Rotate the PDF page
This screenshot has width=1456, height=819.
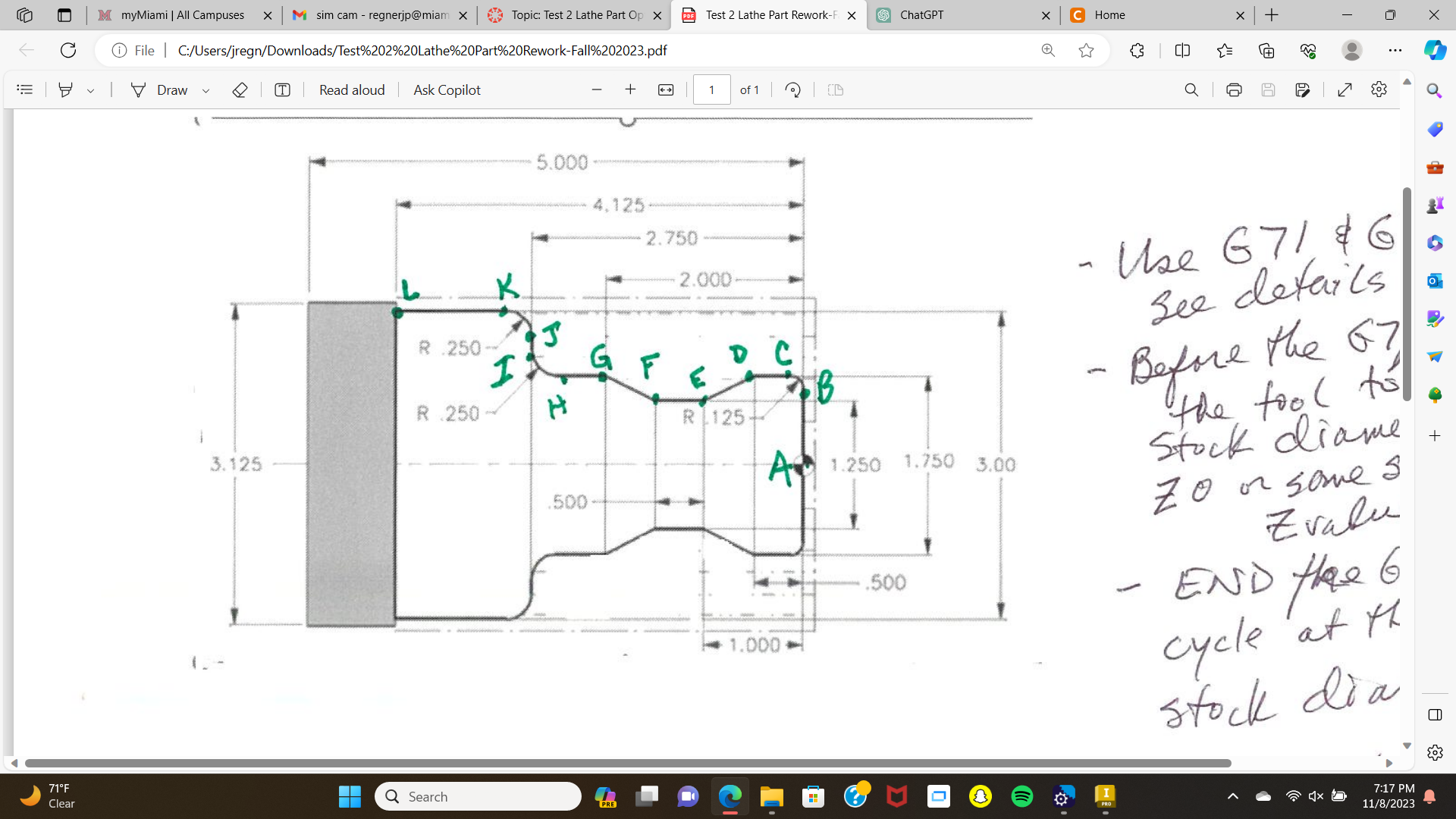[793, 89]
